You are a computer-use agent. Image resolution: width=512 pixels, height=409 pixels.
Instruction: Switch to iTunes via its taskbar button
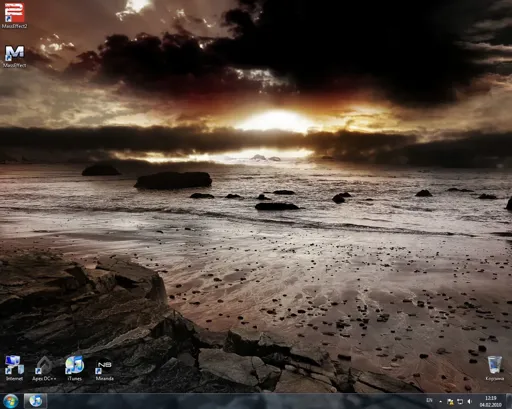[35, 401]
